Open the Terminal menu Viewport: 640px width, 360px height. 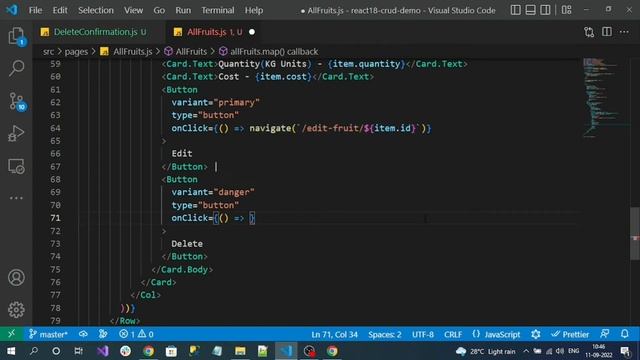tap(218, 10)
